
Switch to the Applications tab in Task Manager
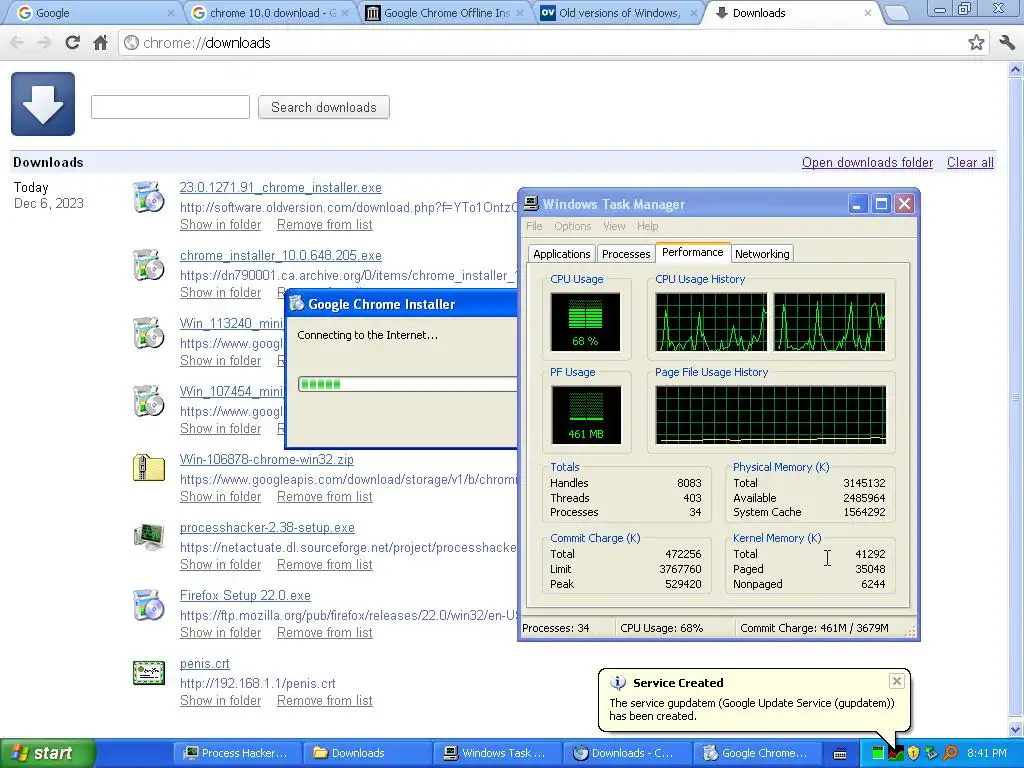pos(562,254)
